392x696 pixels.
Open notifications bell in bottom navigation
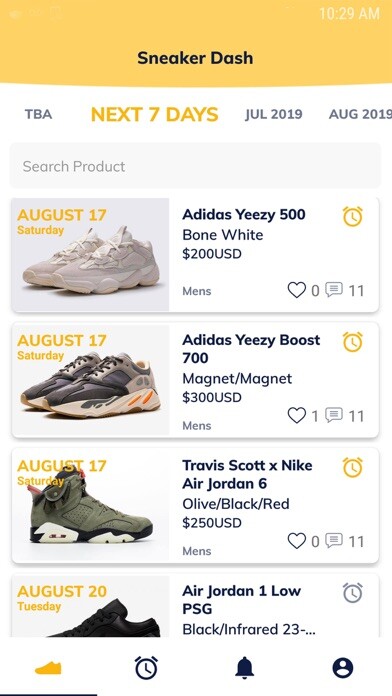pyautogui.click(x=245, y=668)
